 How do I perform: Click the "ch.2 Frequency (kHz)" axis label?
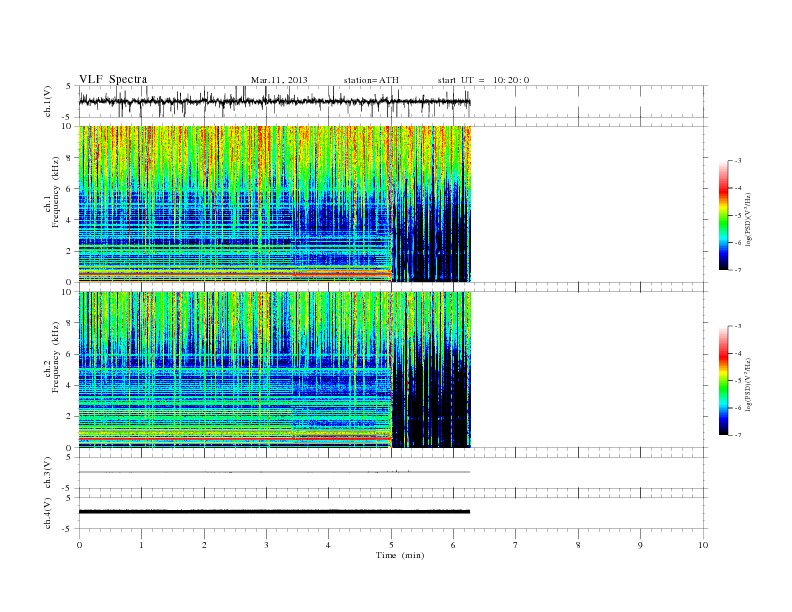[x=52, y=358]
